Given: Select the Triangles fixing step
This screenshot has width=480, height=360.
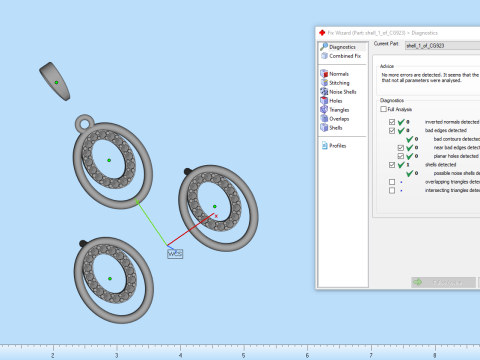Looking at the screenshot, I should tap(335, 110).
